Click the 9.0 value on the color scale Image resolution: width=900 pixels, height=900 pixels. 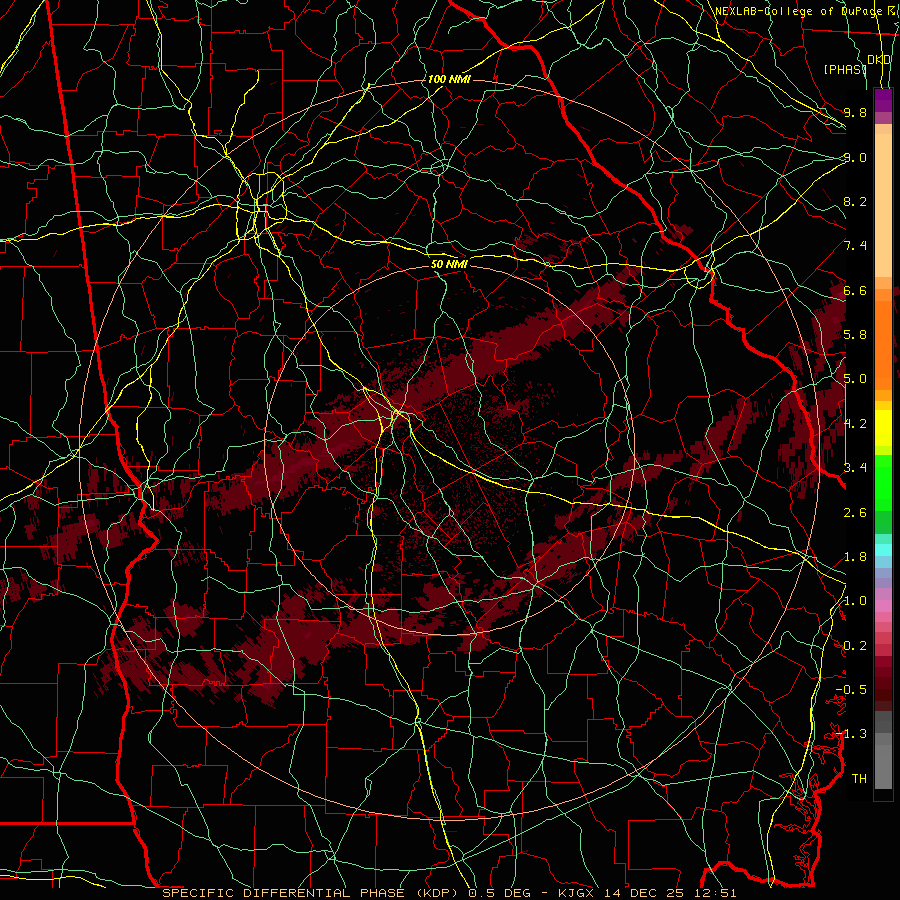pos(855,157)
